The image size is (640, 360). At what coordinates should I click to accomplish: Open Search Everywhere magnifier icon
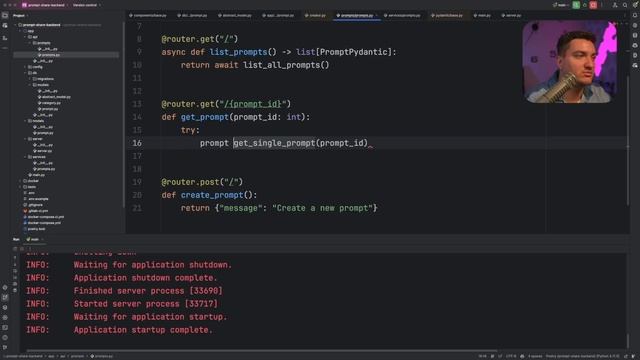point(625,5)
